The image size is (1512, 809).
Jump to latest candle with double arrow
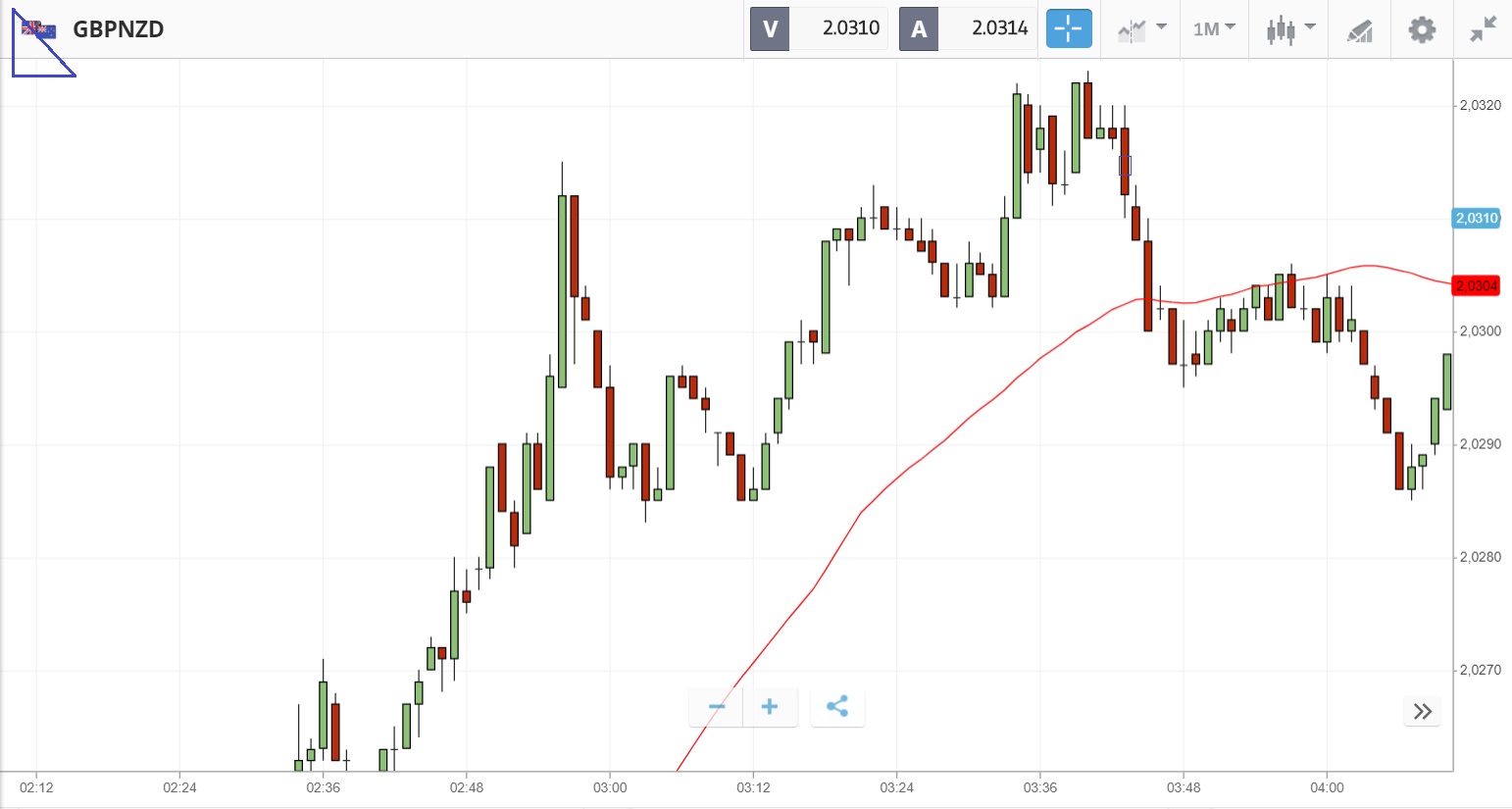coord(1423,711)
